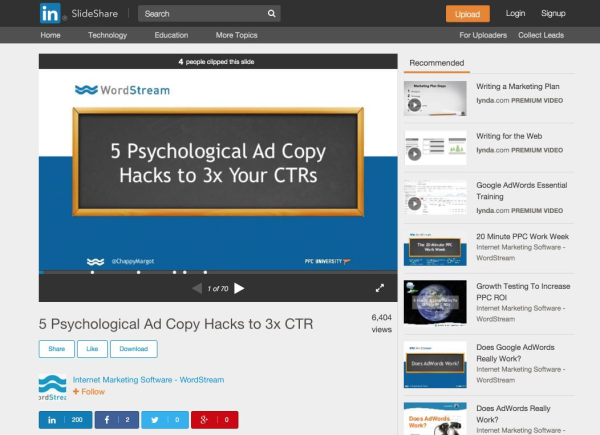Image resolution: width=600 pixels, height=435 pixels.
Task: Open Growth Testing To Increase PPC ROI link
Action: tap(523, 292)
